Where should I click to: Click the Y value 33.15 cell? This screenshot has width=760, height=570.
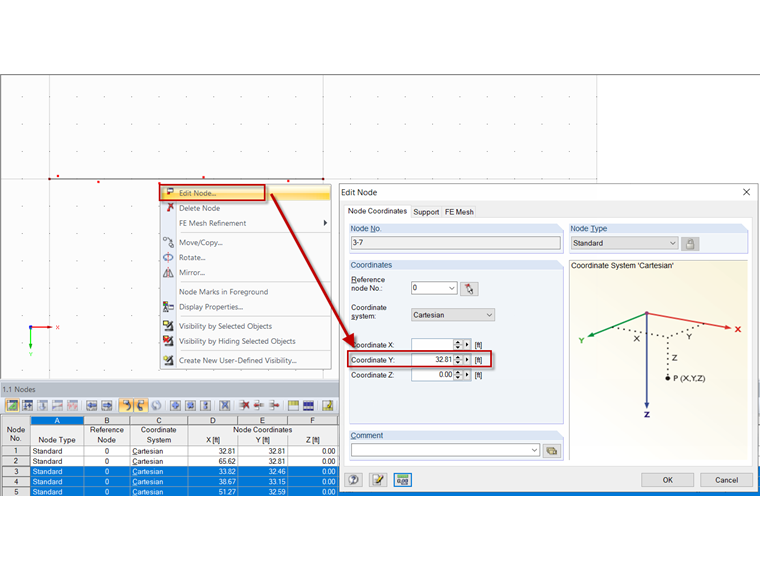pos(262,481)
